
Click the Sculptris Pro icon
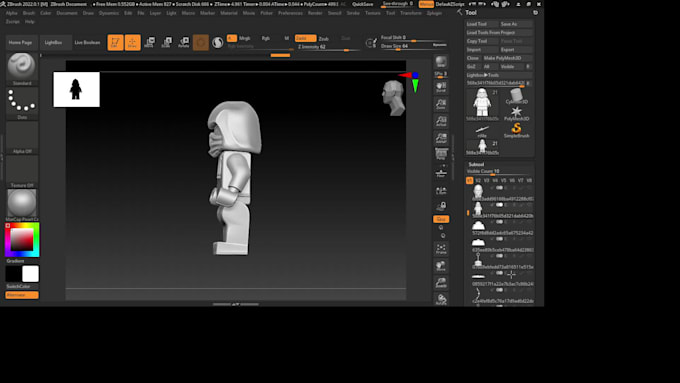click(218, 43)
